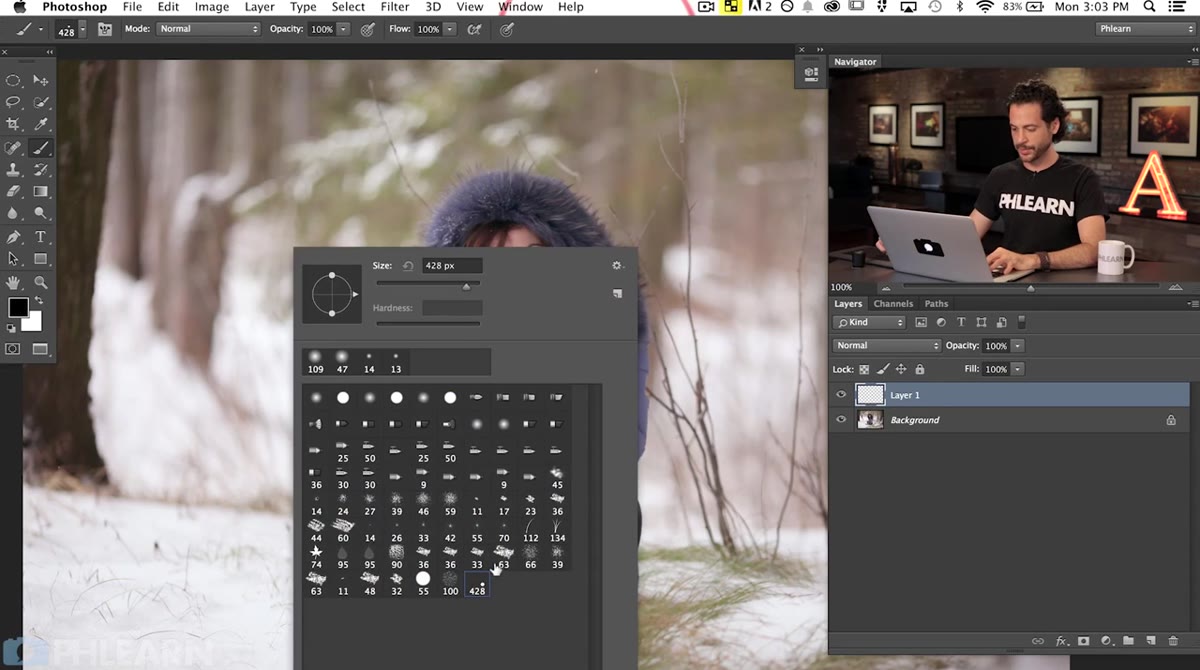Select the Path Selection tool
This screenshot has width=1200, height=670.
point(14,259)
